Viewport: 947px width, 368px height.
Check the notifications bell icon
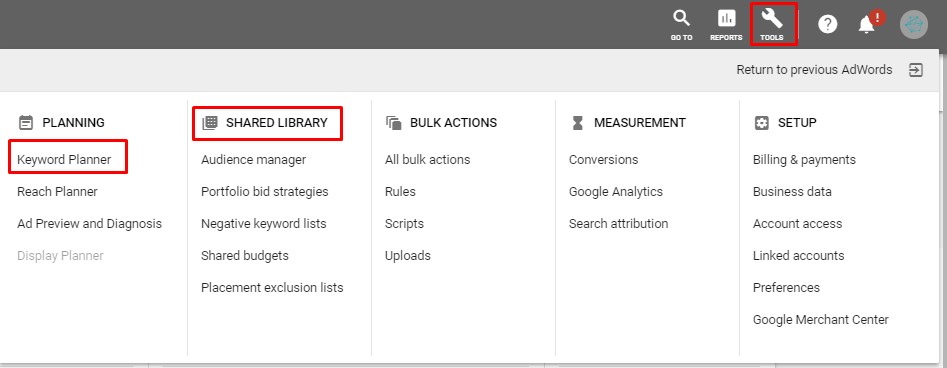coord(867,25)
